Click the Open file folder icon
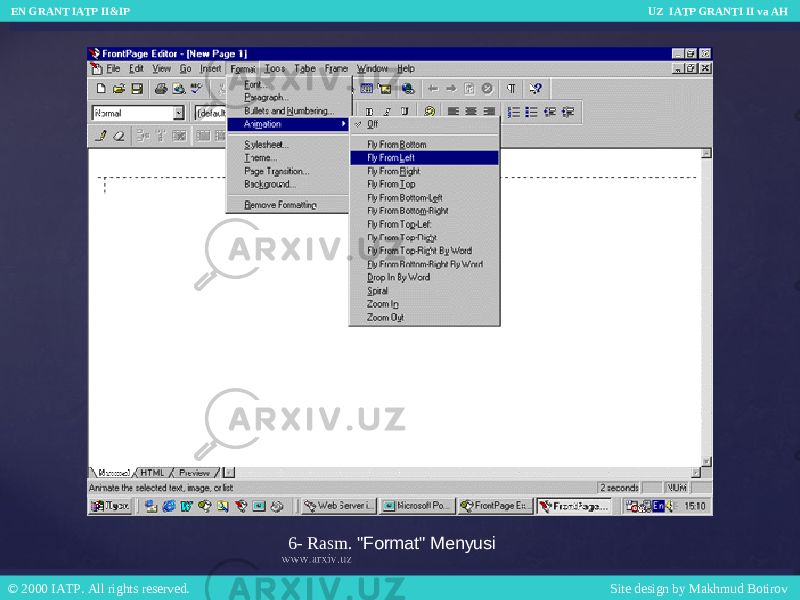 (x=118, y=89)
